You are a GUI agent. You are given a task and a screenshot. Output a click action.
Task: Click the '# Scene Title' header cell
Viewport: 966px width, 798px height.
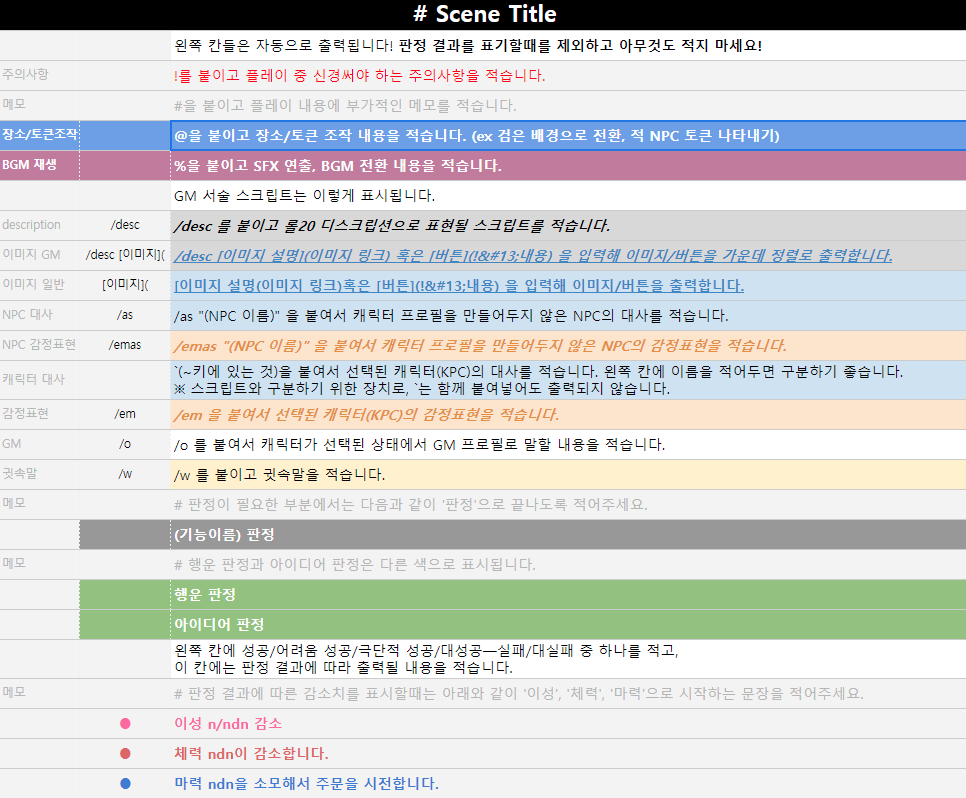[x=483, y=14]
